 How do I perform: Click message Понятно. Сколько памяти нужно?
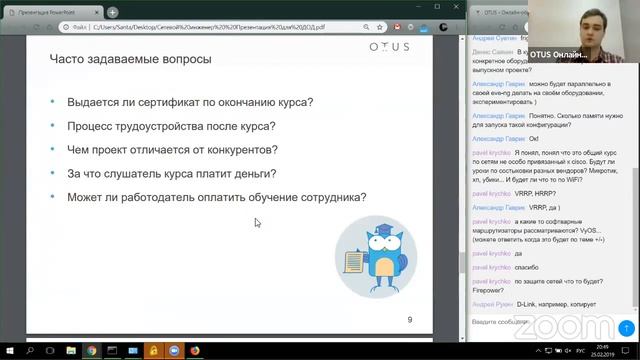548,120
